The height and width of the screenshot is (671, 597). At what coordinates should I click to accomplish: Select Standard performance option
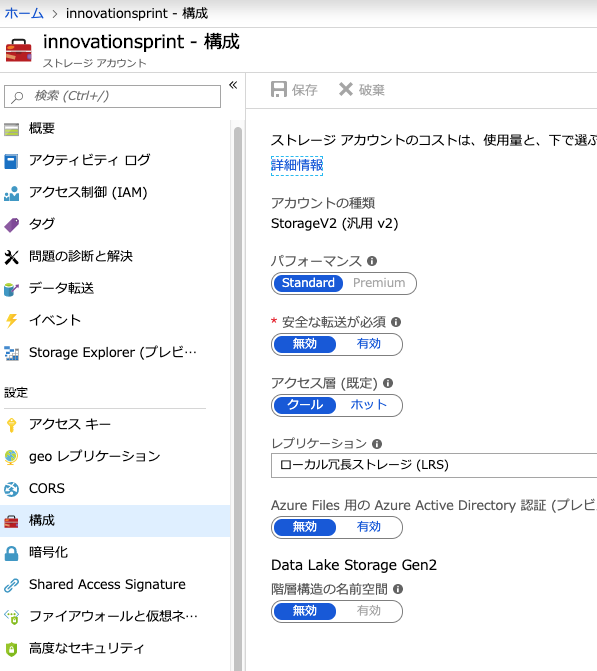(x=308, y=283)
